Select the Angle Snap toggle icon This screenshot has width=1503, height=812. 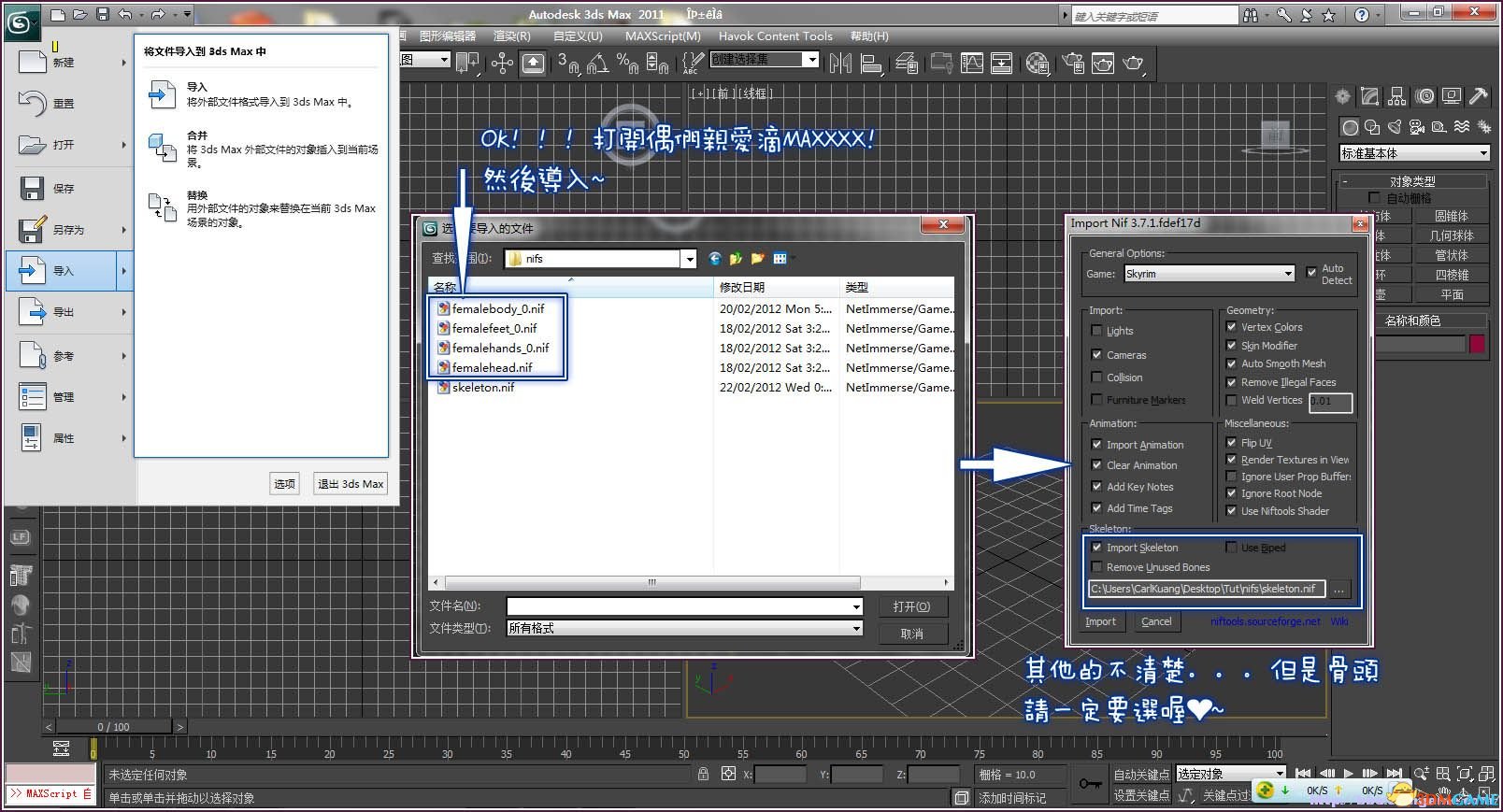coord(598,63)
